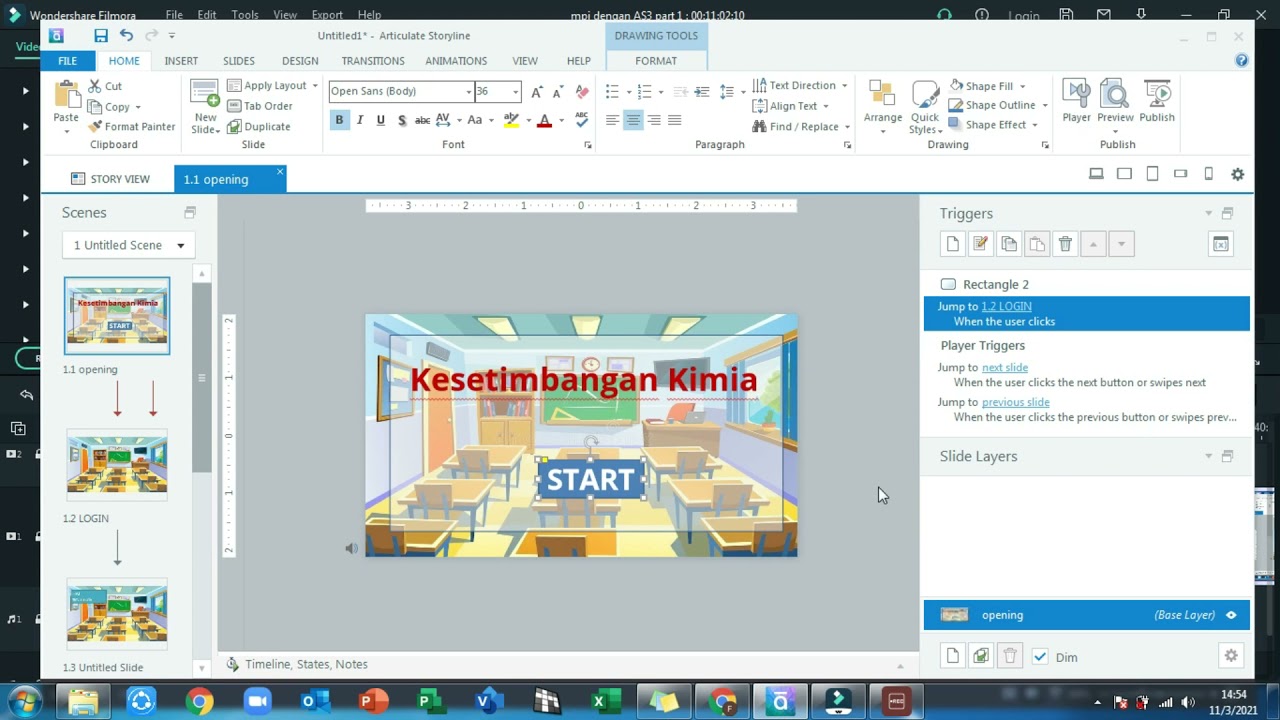Align paragraph text to the right

coord(654,120)
